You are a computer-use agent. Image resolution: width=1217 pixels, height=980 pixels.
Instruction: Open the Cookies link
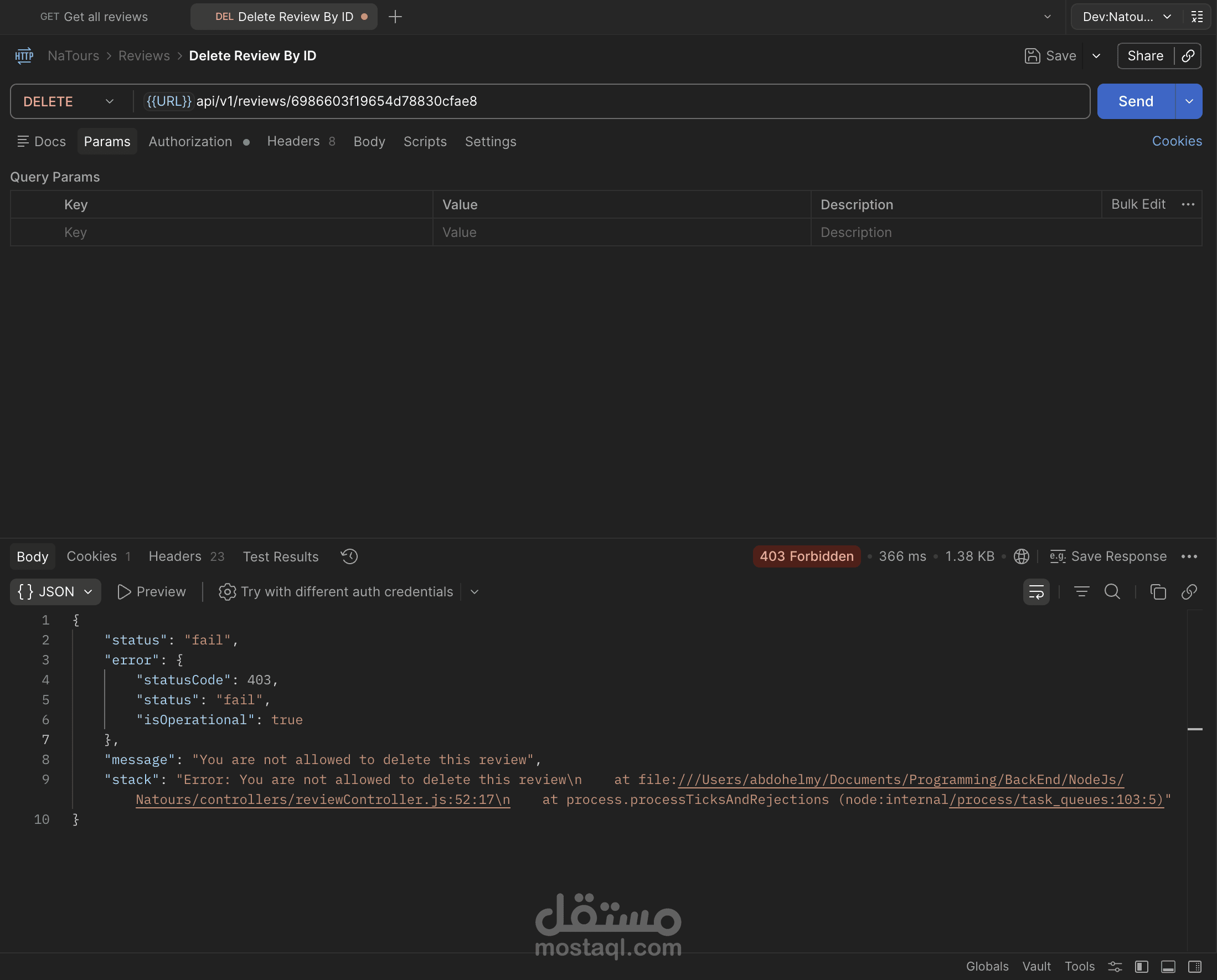click(1177, 141)
